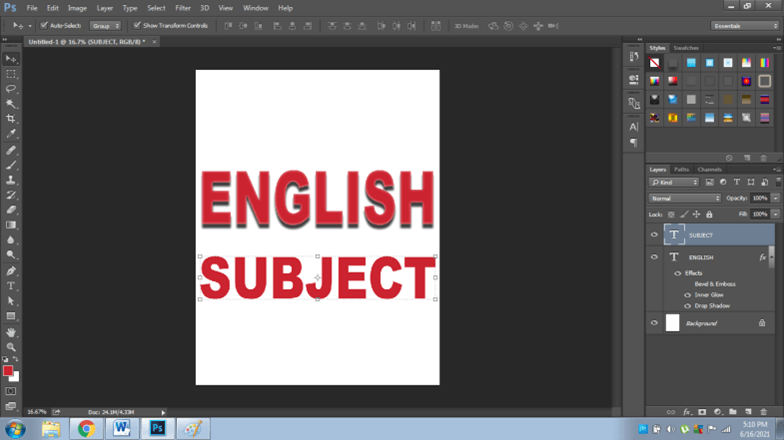Hide the Drop Shadow effect
The width and height of the screenshot is (784, 440).
click(x=687, y=306)
